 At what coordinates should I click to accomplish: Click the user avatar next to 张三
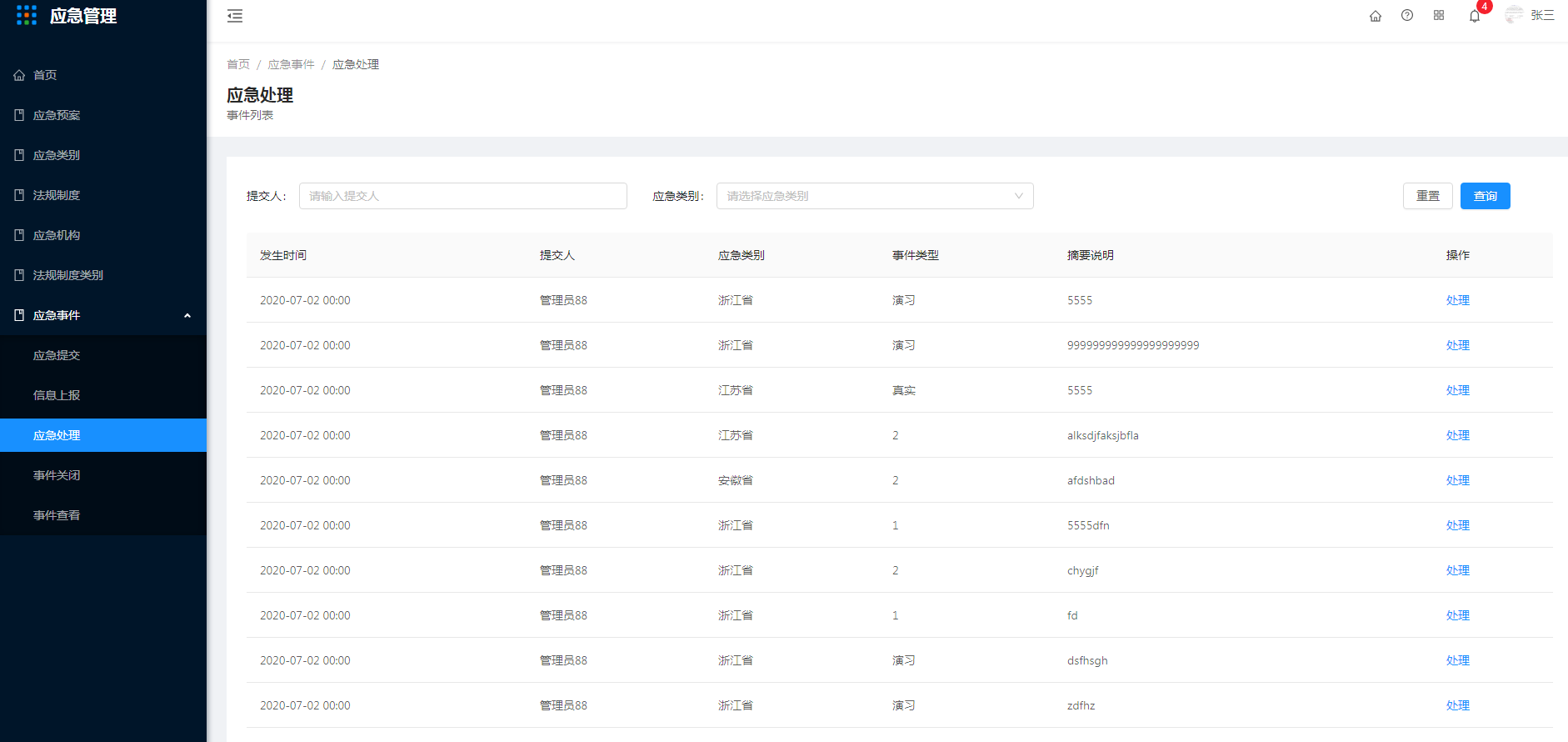tap(1514, 15)
